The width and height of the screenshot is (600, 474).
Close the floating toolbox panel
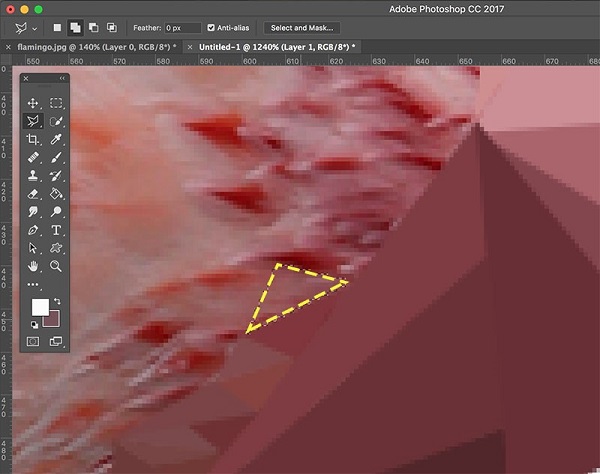pos(26,78)
